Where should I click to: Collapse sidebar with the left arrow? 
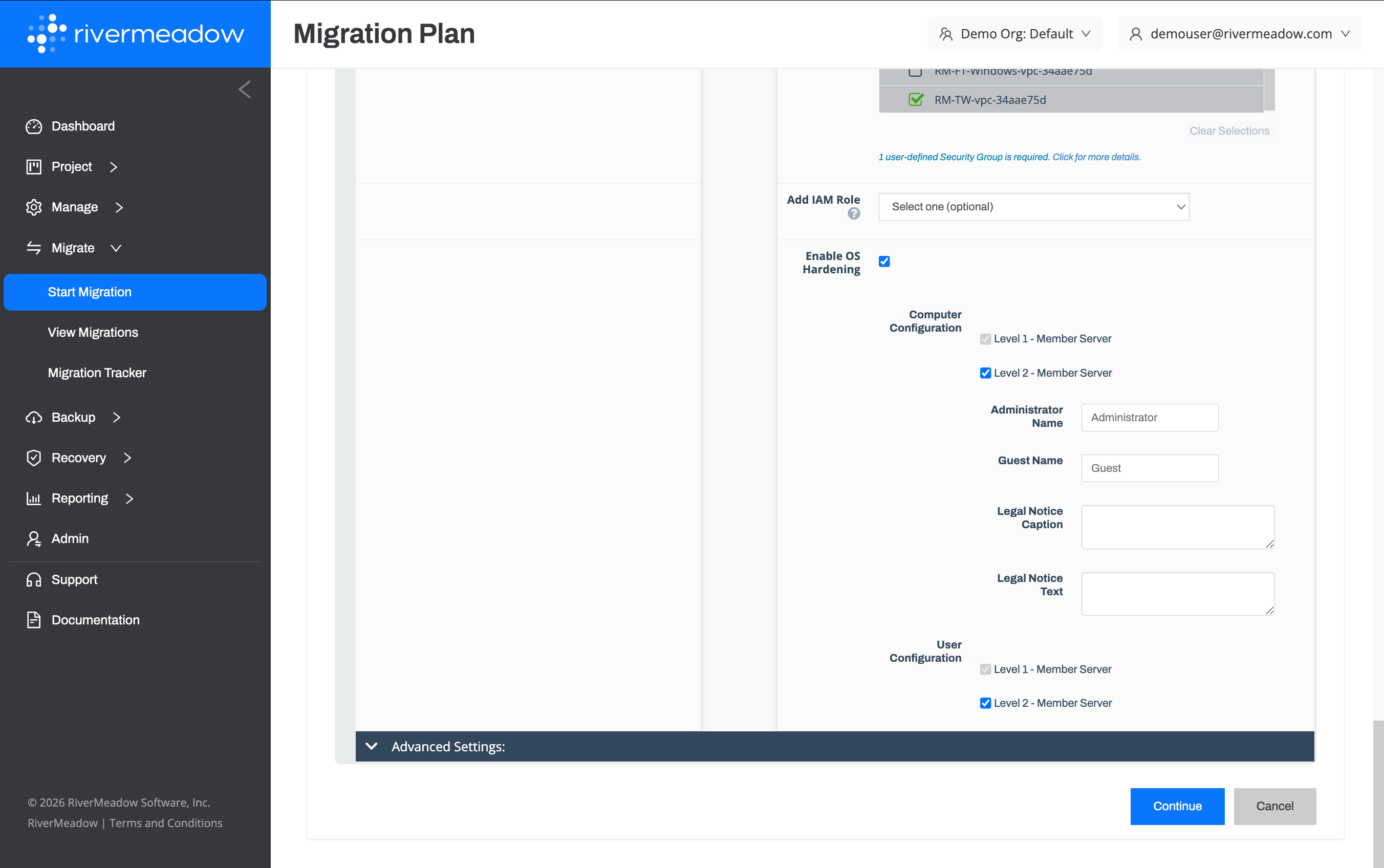[x=245, y=90]
